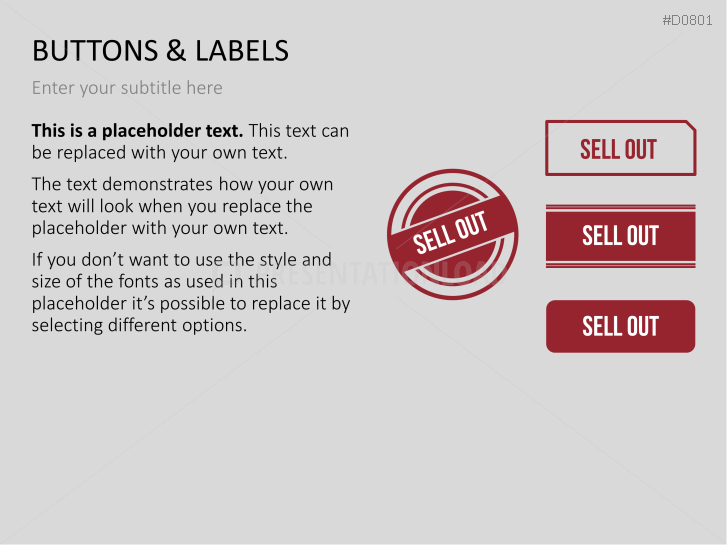Select the "BUTTONS & LABELS" slide title
Image resolution: width=727 pixels, height=545 pixels.
coord(160,50)
